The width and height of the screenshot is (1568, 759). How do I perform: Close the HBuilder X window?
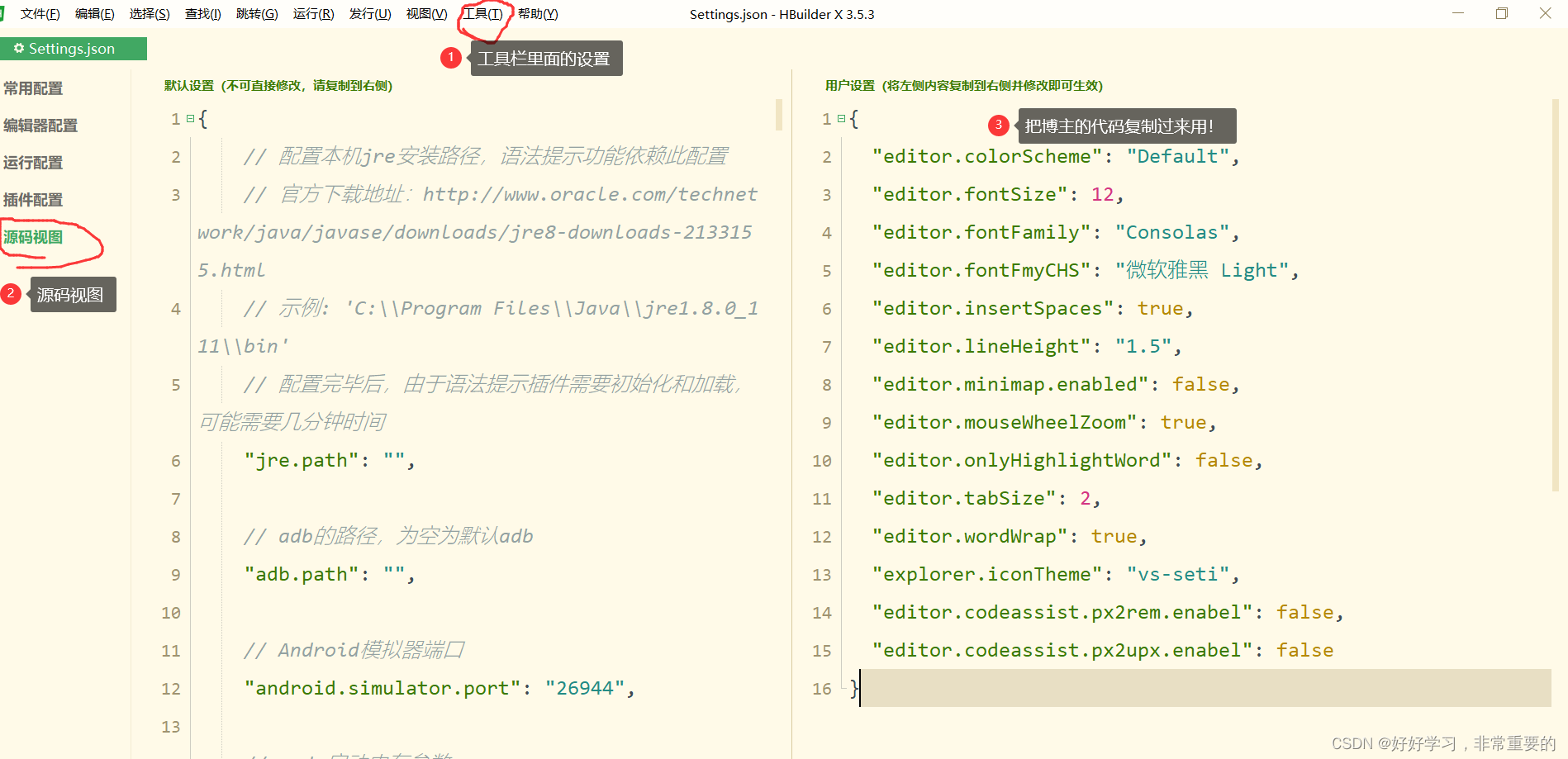coord(1545,13)
